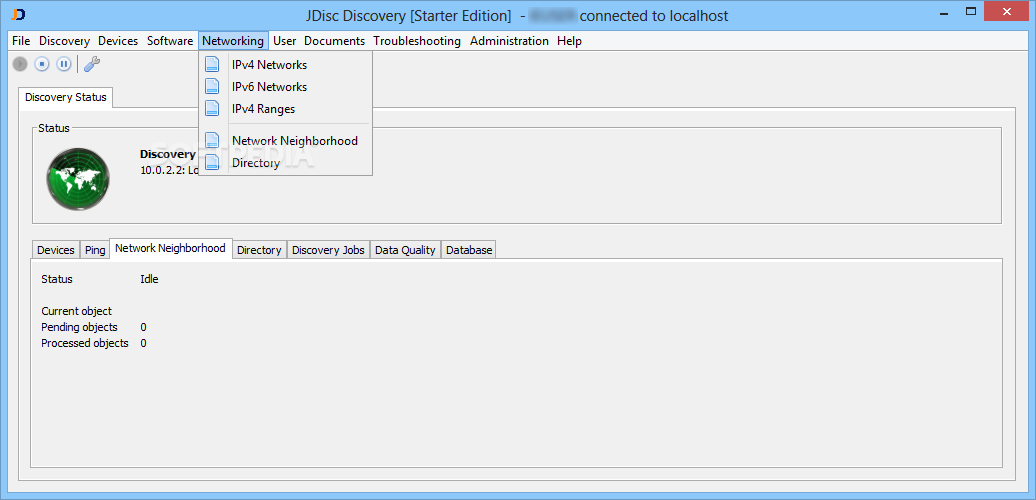Image resolution: width=1036 pixels, height=500 pixels.
Task: Click the document icon beside IPv4 Networks
Action: click(212, 65)
